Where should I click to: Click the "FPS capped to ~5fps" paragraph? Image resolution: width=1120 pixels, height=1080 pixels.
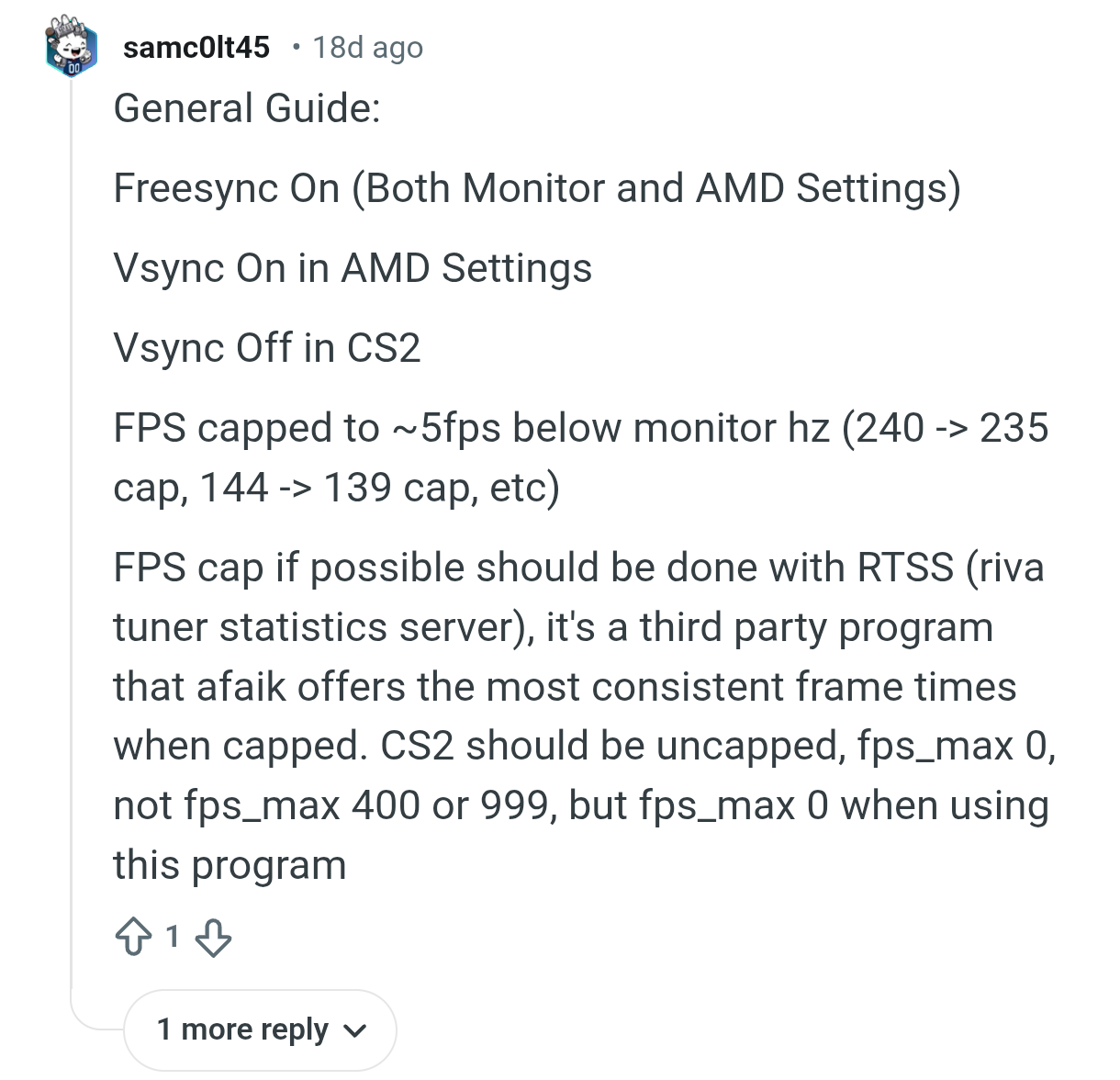point(580,428)
